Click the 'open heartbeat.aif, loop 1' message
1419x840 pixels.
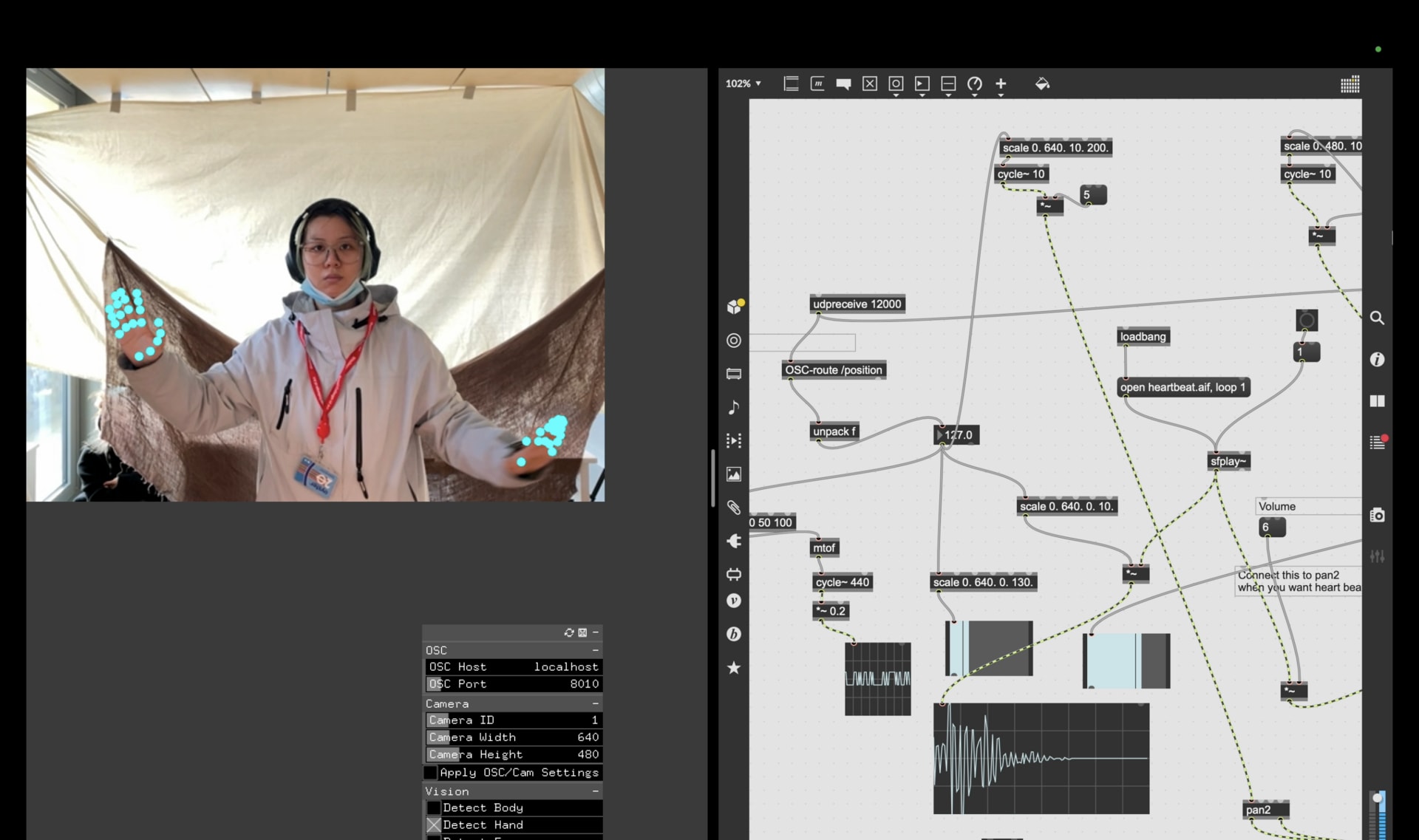click(1182, 387)
